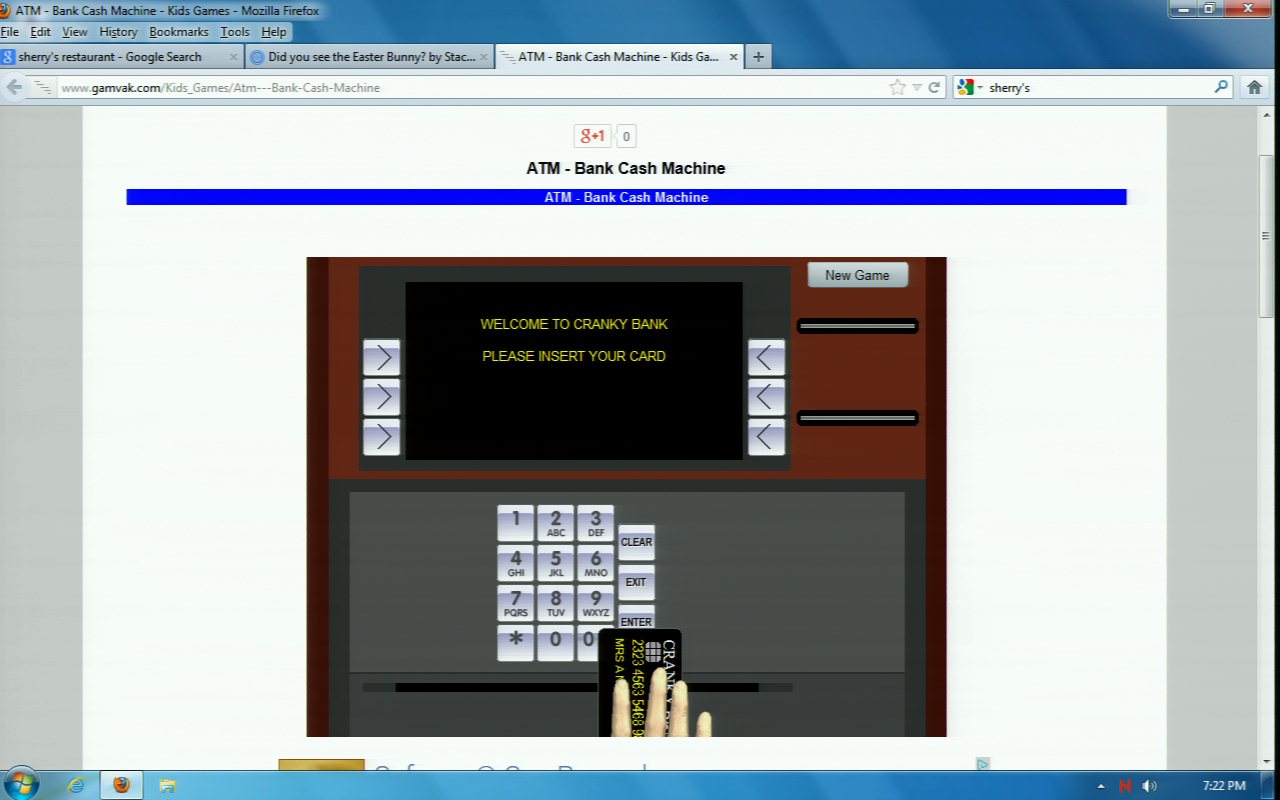Click the bank card to insert it

click(640, 680)
